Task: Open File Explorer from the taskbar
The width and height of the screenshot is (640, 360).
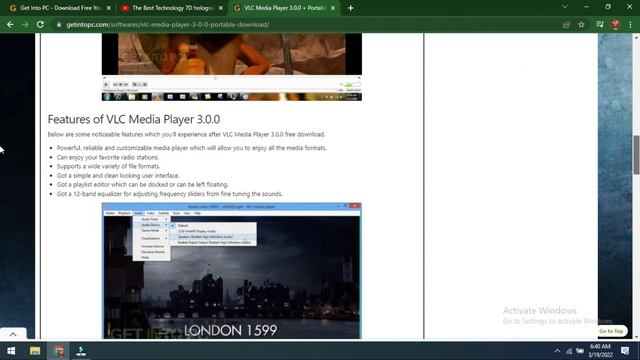Action: pyautogui.click(x=35, y=351)
